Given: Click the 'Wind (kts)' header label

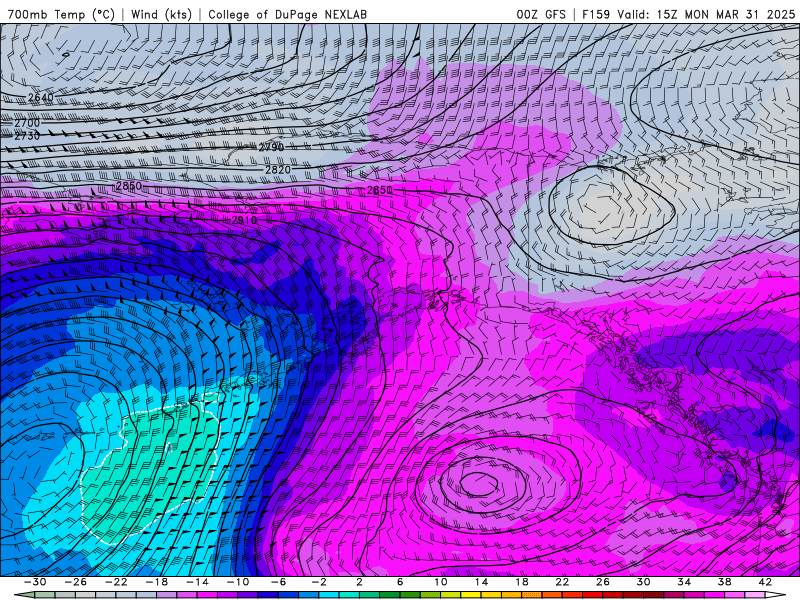Looking at the screenshot, I should click(x=161, y=14).
